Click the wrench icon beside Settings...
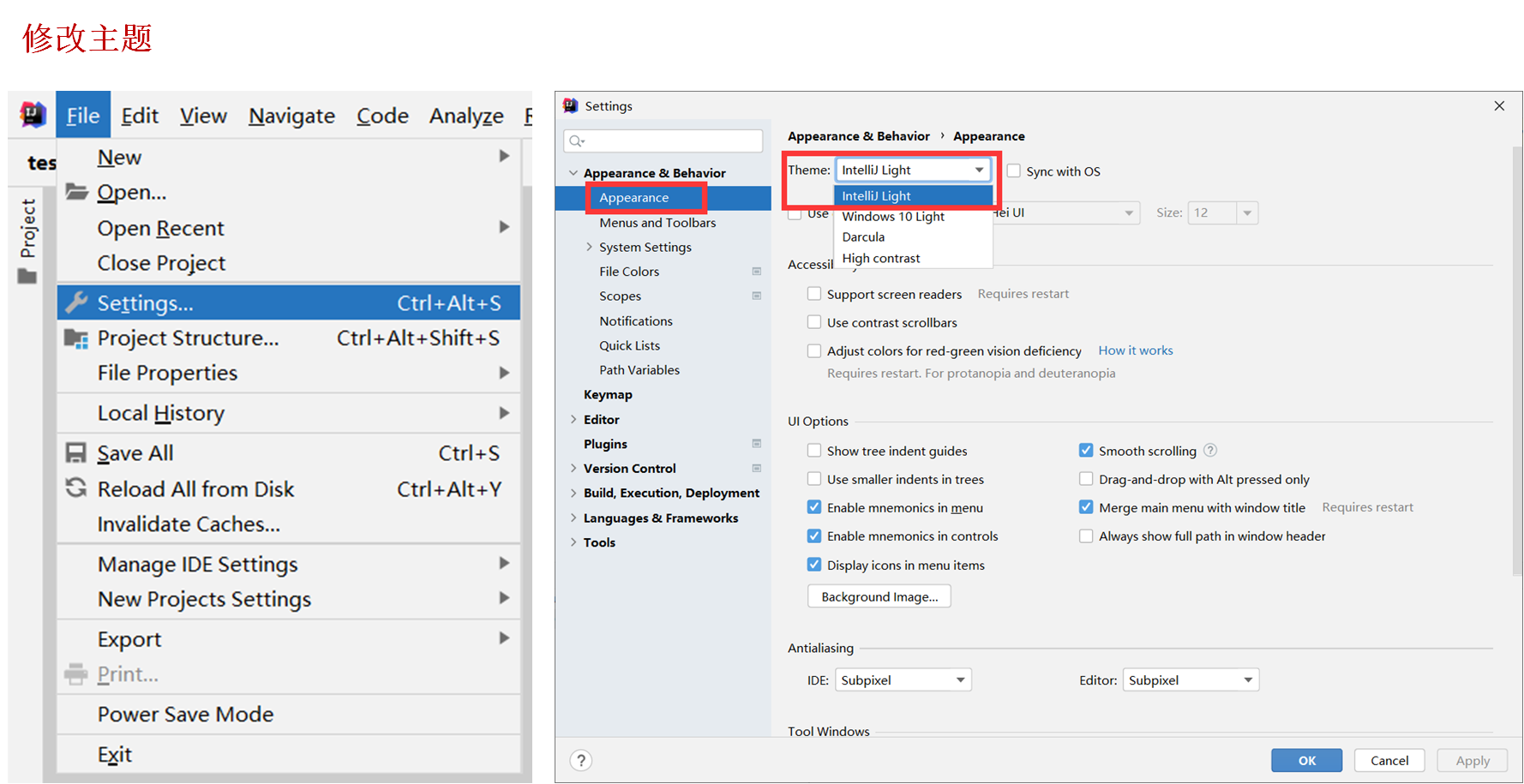 coord(76,302)
